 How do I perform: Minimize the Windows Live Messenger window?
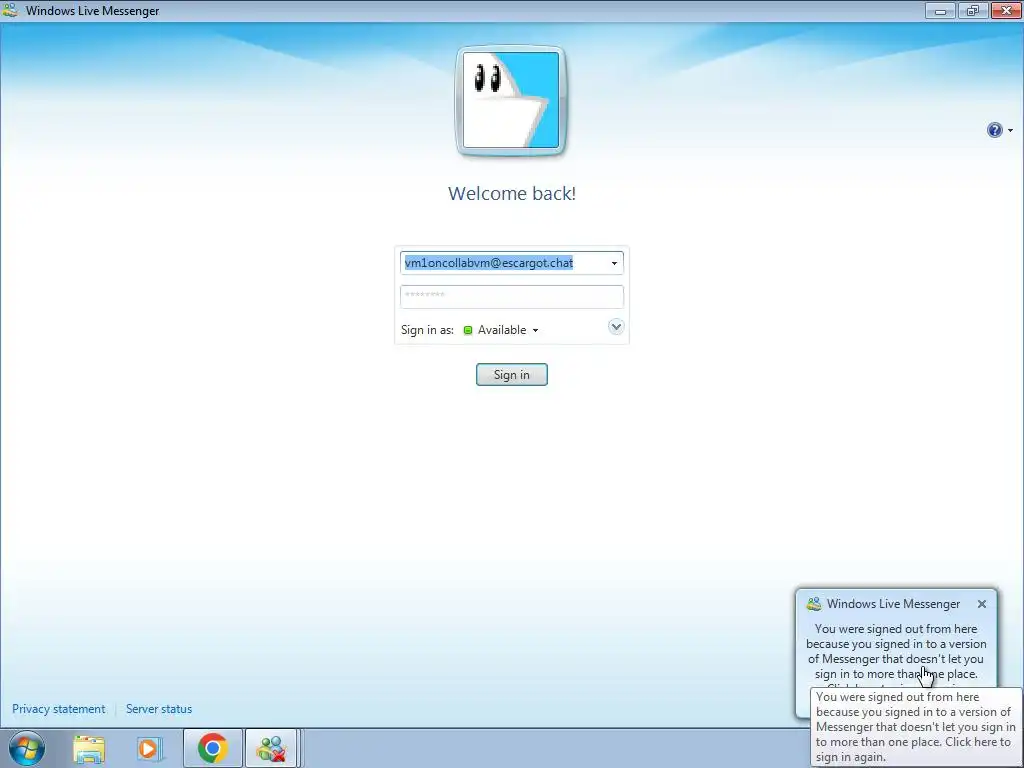940,10
